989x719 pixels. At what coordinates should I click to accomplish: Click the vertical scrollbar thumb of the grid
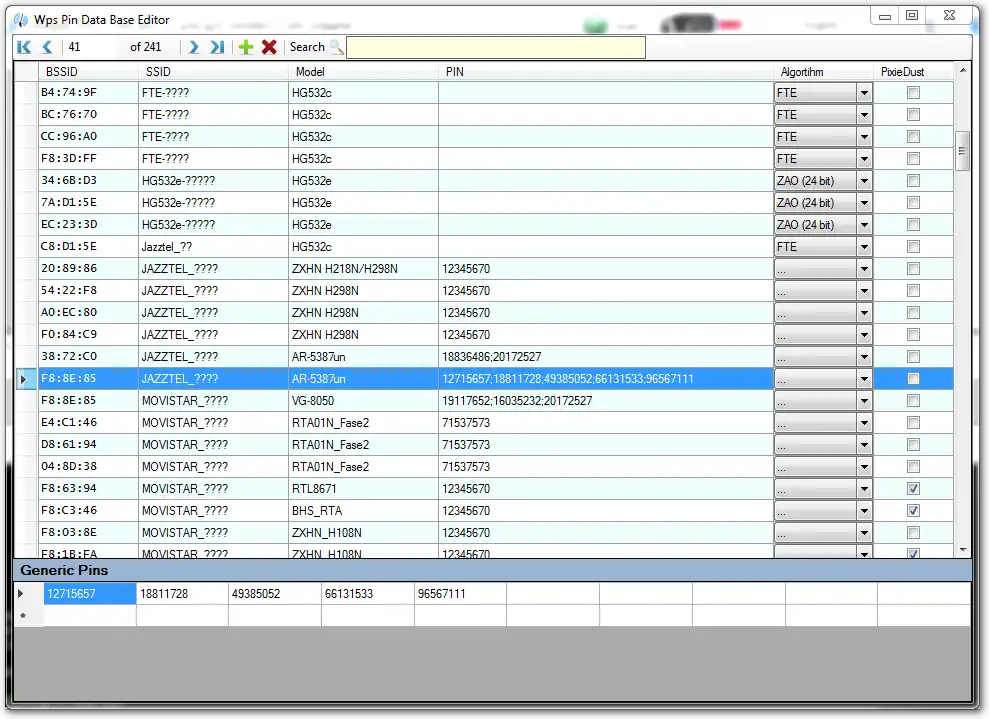pyautogui.click(x=963, y=151)
